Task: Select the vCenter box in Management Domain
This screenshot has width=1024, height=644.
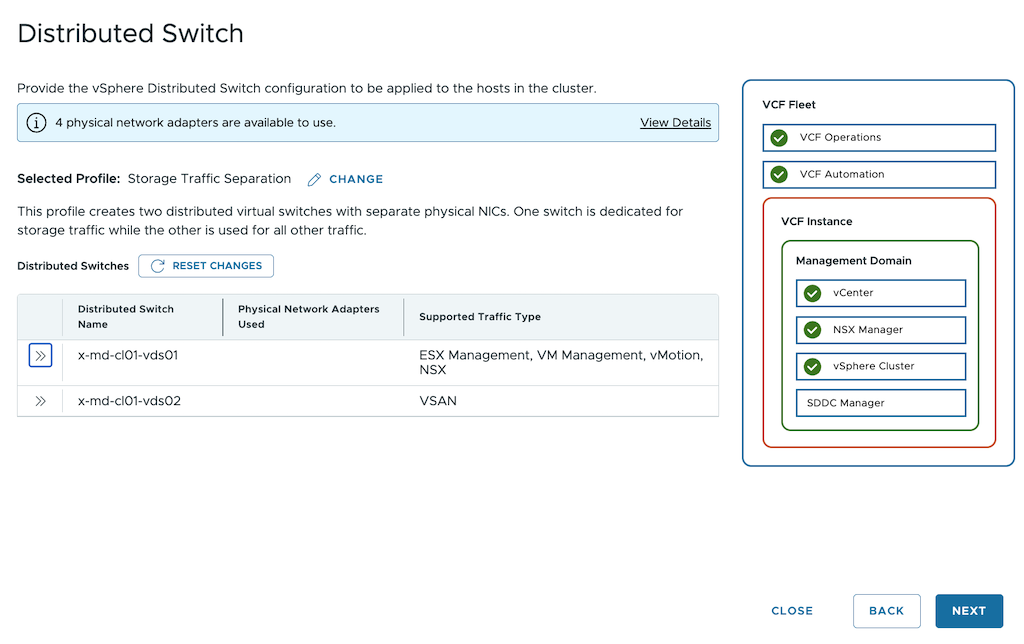Action: [880, 293]
